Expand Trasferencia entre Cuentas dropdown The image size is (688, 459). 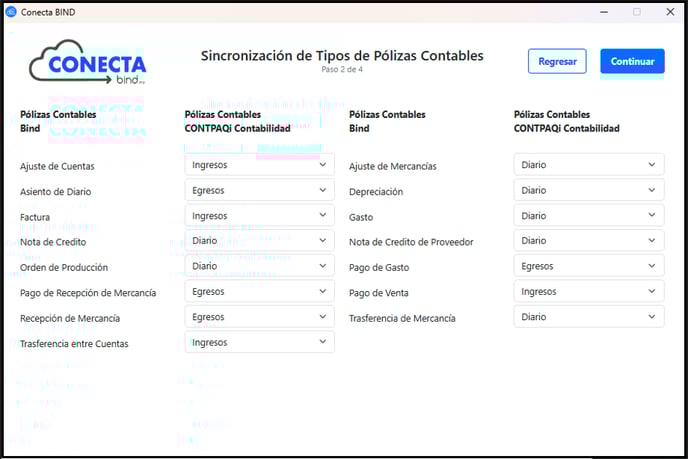(x=260, y=342)
